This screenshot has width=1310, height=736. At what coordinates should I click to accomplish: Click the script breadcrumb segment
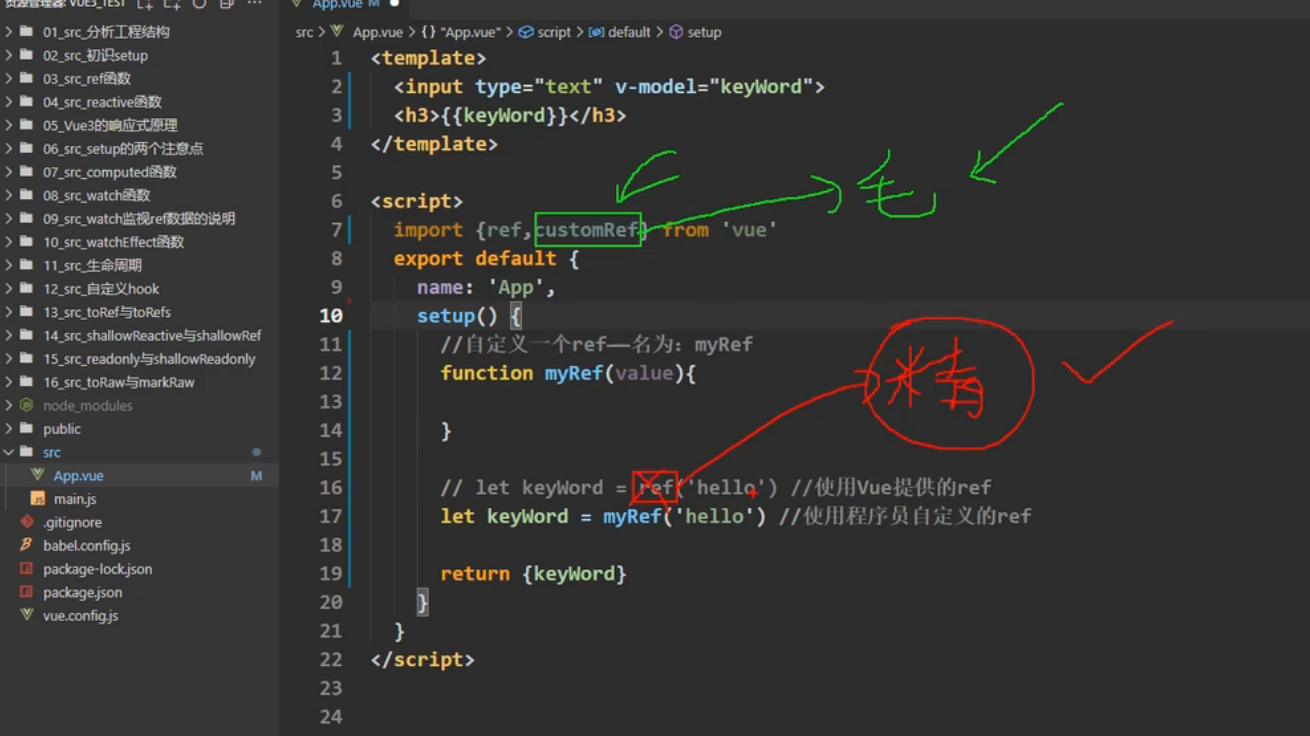(x=554, y=32)
